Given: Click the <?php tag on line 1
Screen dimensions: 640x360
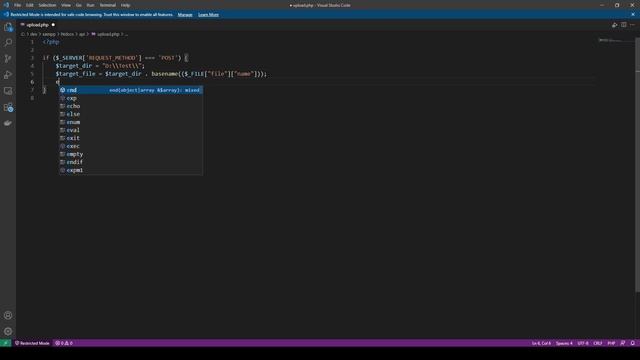Looking at the screenshot, I should pyautogui.click(x=51, y=42).
